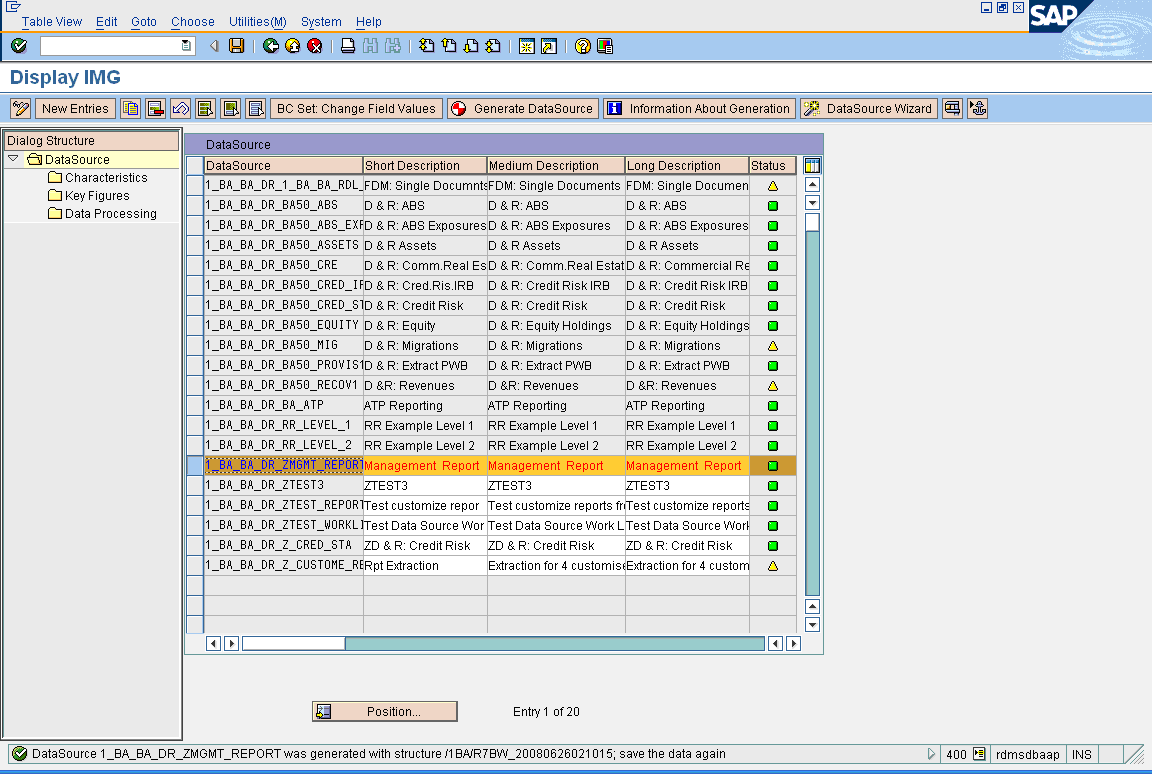Image resolution: width=1152 pixels, height=774 pixels.
Task: Open the Utilities(M) menu
Action: pyautogui.click(x=257, y=22)
